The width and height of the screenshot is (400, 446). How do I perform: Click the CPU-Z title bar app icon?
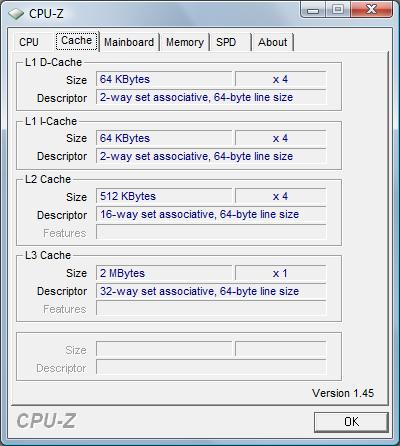point(16,14)
